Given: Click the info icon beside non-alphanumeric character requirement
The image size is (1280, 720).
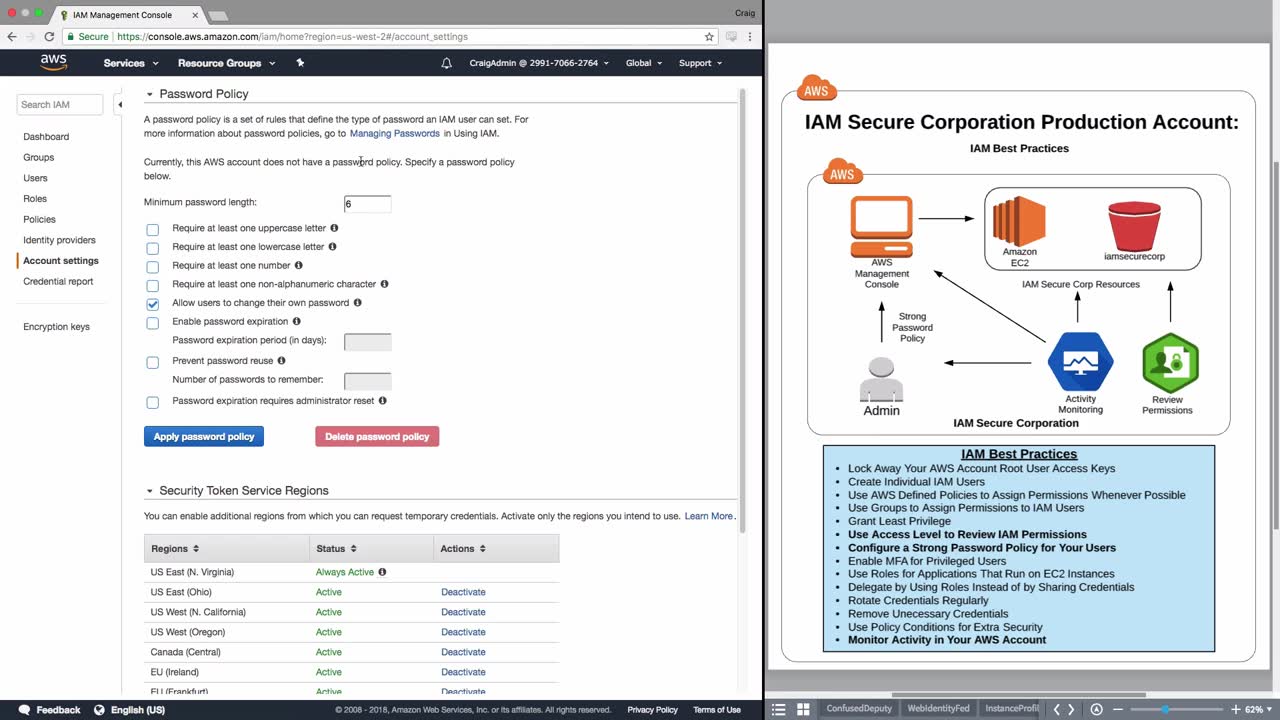Looking at the screenshot, I should (385, 284).
